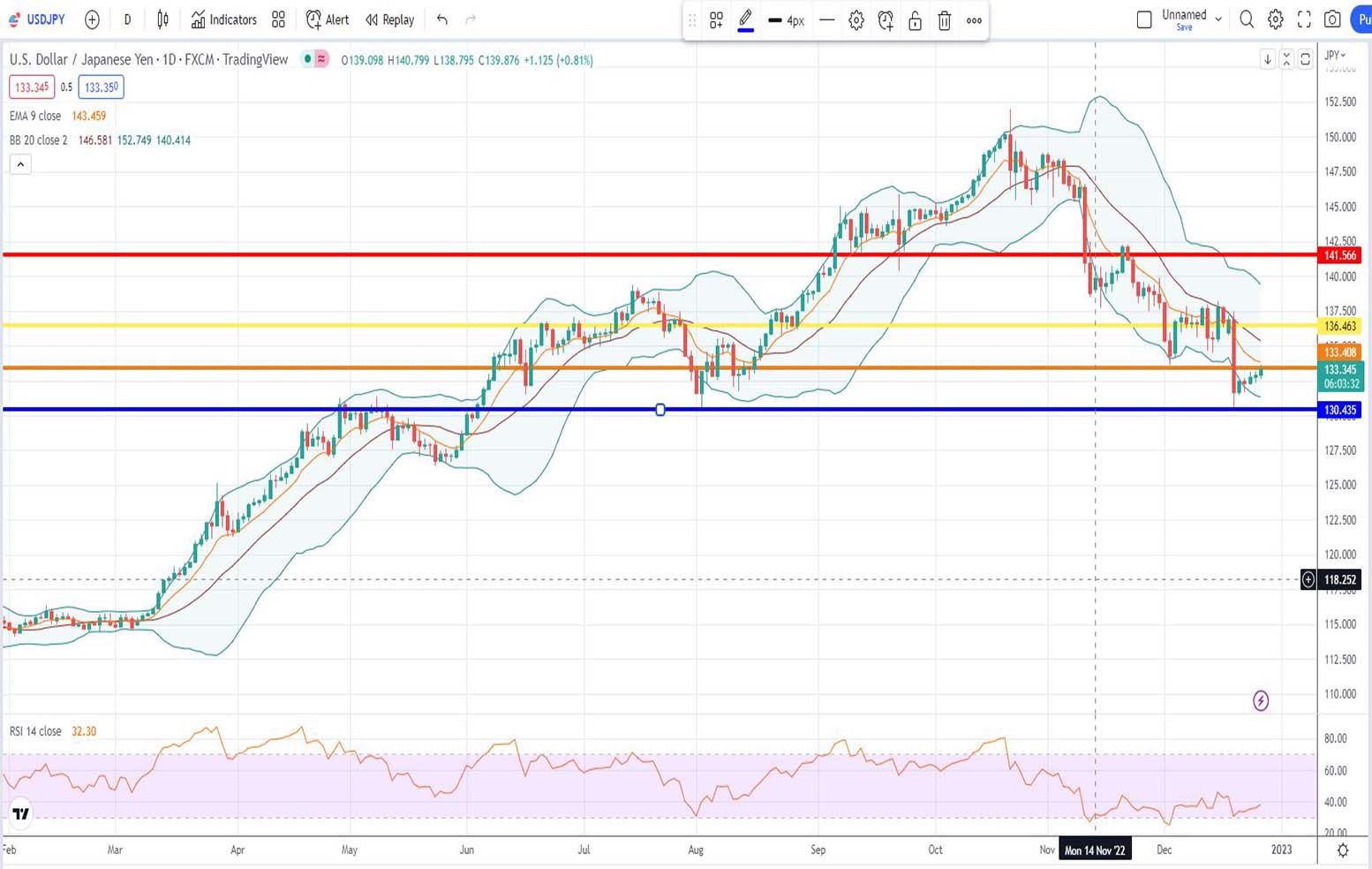Start bar Replay mode

click(389, 19)
